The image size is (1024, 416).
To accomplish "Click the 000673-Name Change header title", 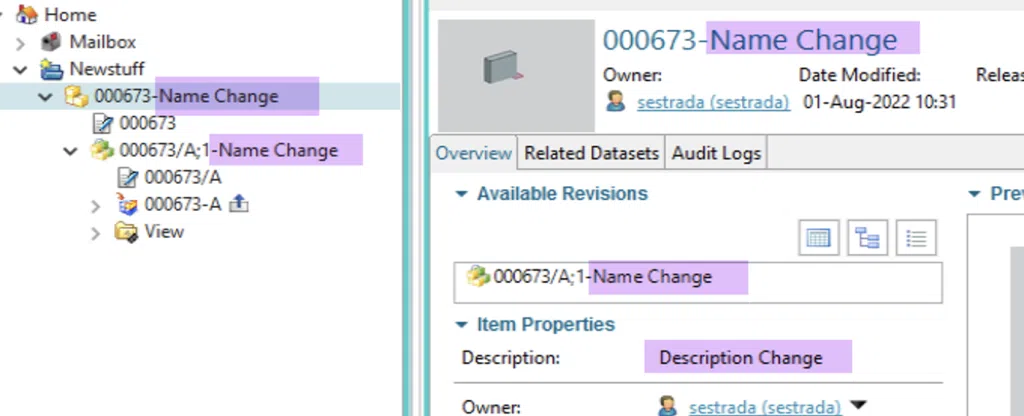I will pos(750,40).
